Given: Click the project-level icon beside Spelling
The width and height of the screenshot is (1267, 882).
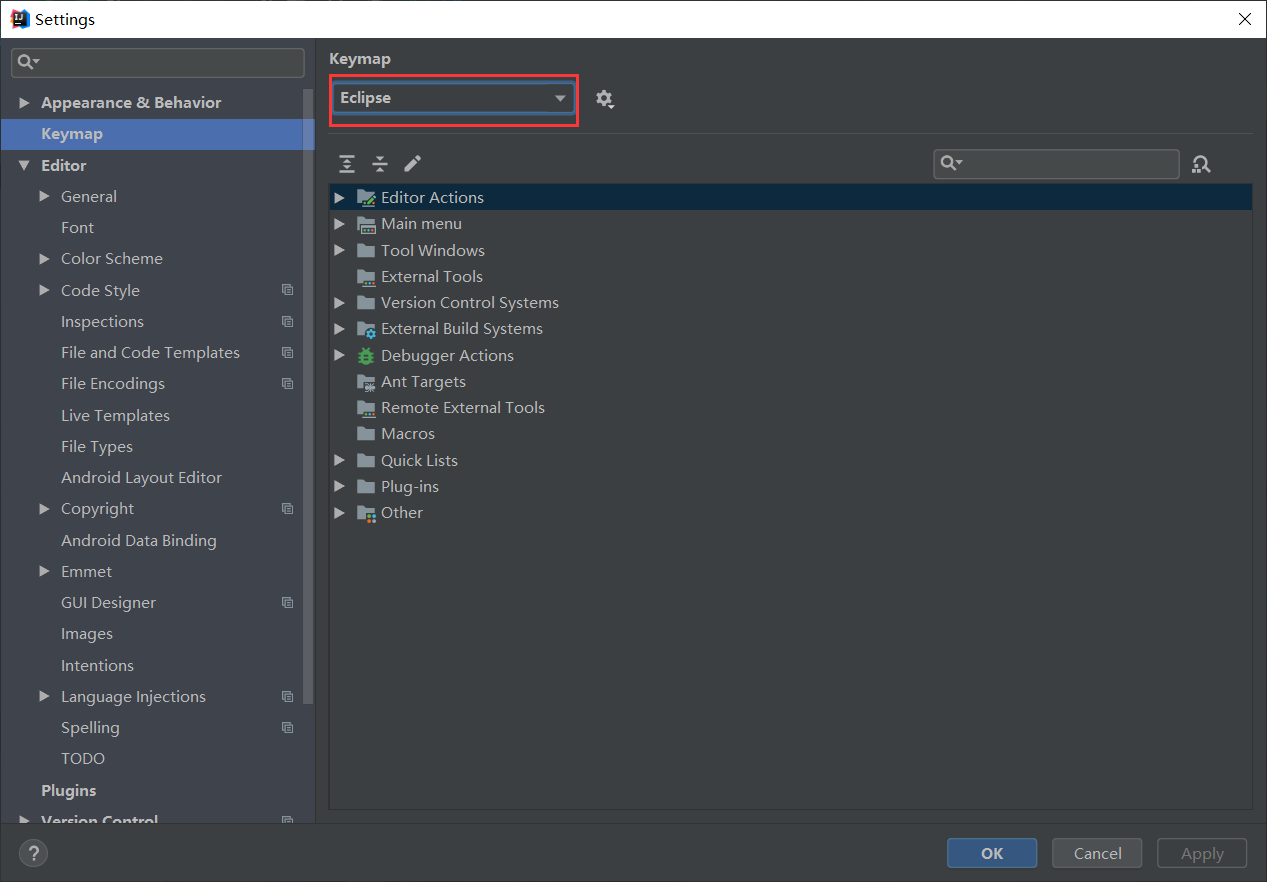Looking at the screenshot, I should pyautogui.click(x=288, y=728).
